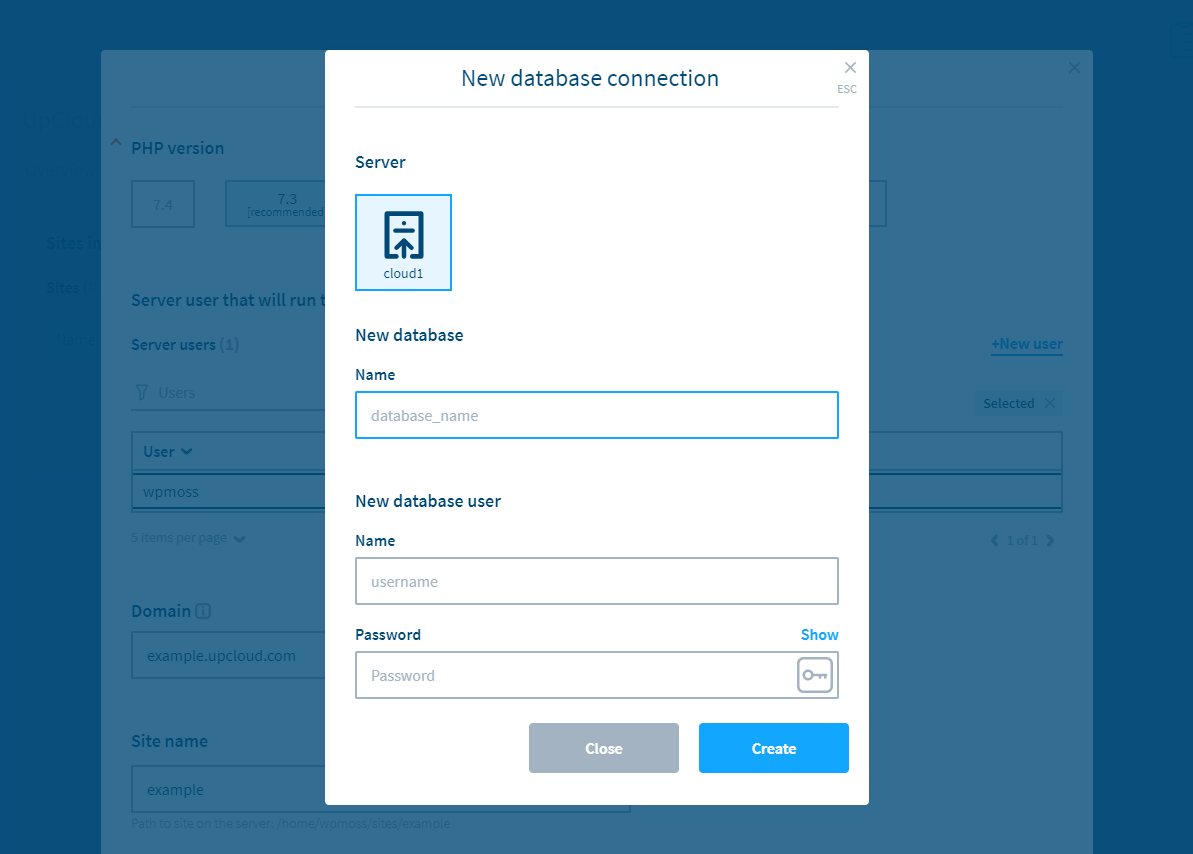Choose PHP version 7.4
The width and height of the screenshot is (1193, 854).
163,204
